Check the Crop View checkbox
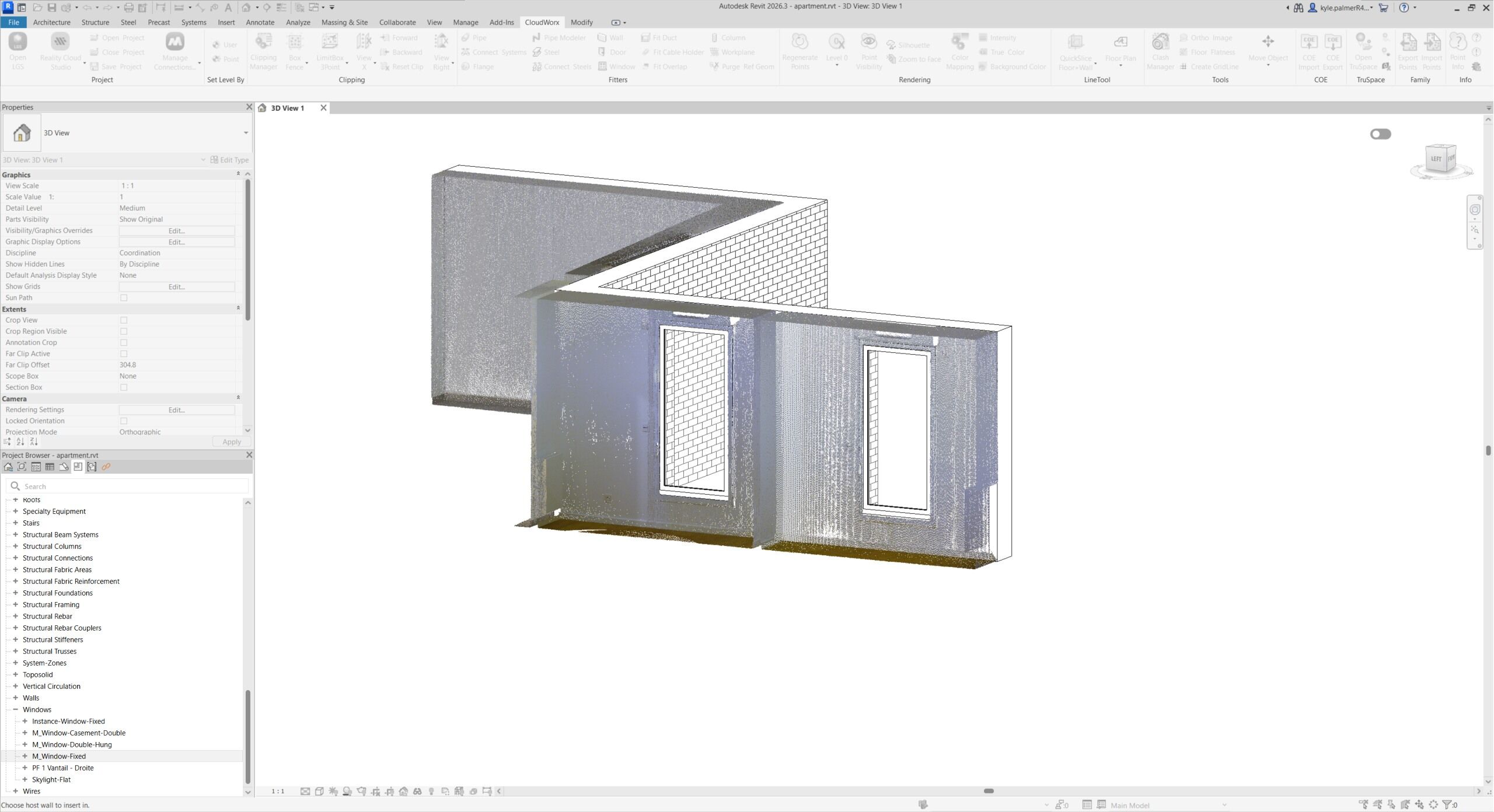Image resolution: width=1494 pixels, height=812 pixels. coord(124,320)
